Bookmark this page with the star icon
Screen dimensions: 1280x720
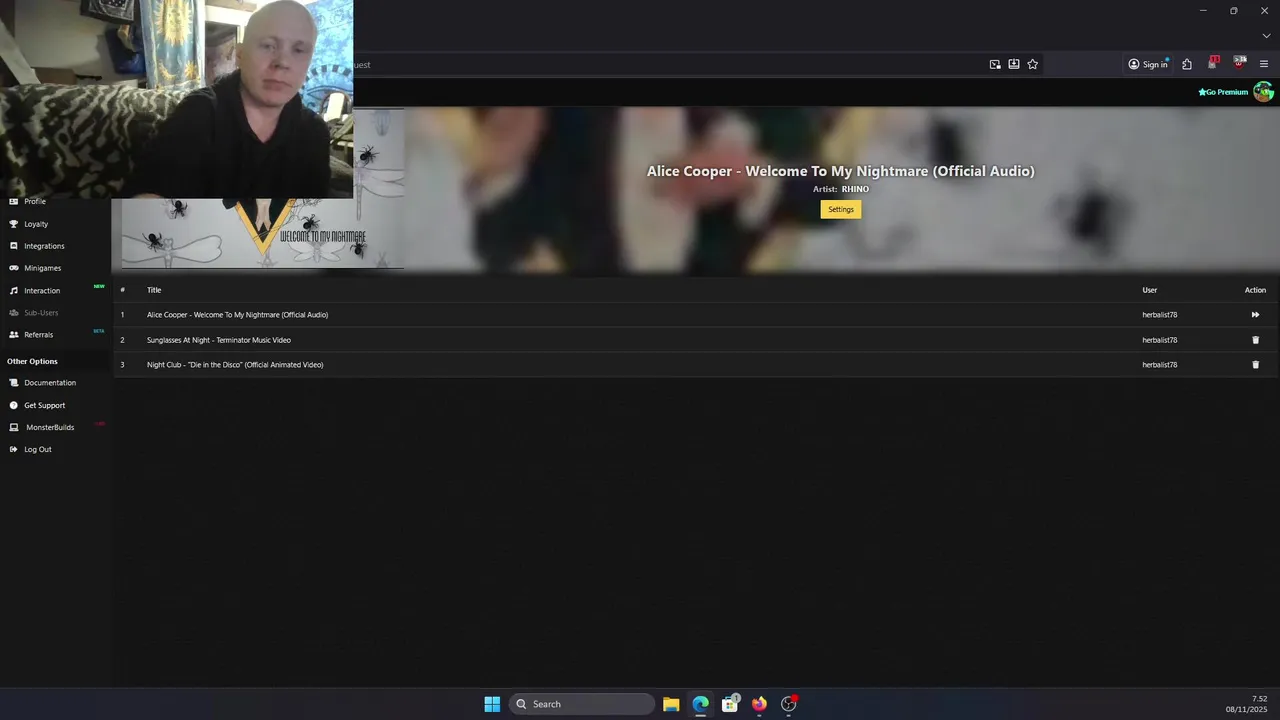pos(1033,64)
